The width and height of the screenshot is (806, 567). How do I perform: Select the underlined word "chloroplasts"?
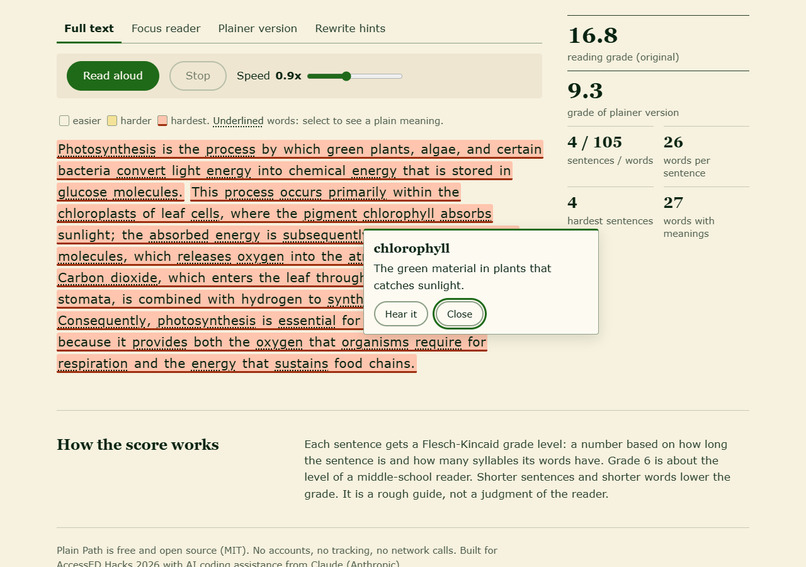pos(97,213)
